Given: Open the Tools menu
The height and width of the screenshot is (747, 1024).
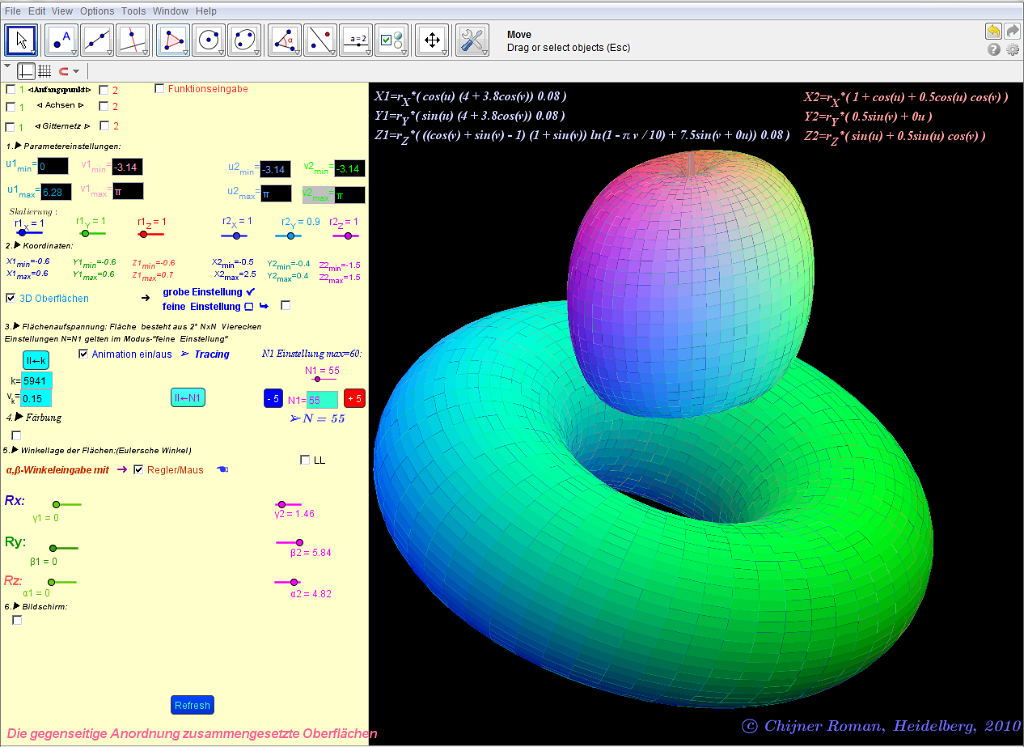Looking at the screenshot, I should click(133, 11).
